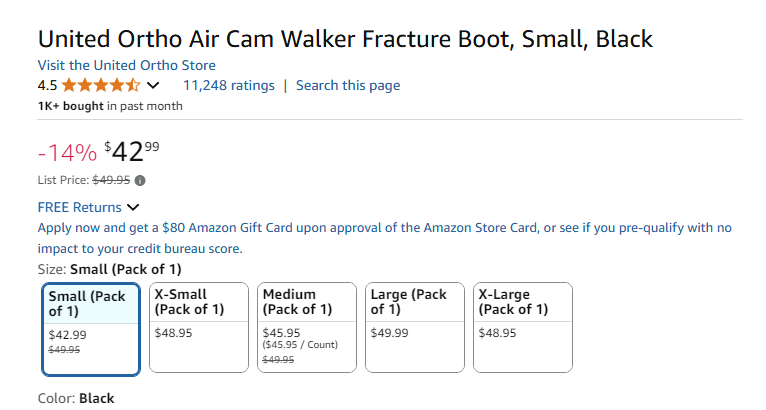Switch to X-Large (Pack of 1) size

click(x=522, y=327)
